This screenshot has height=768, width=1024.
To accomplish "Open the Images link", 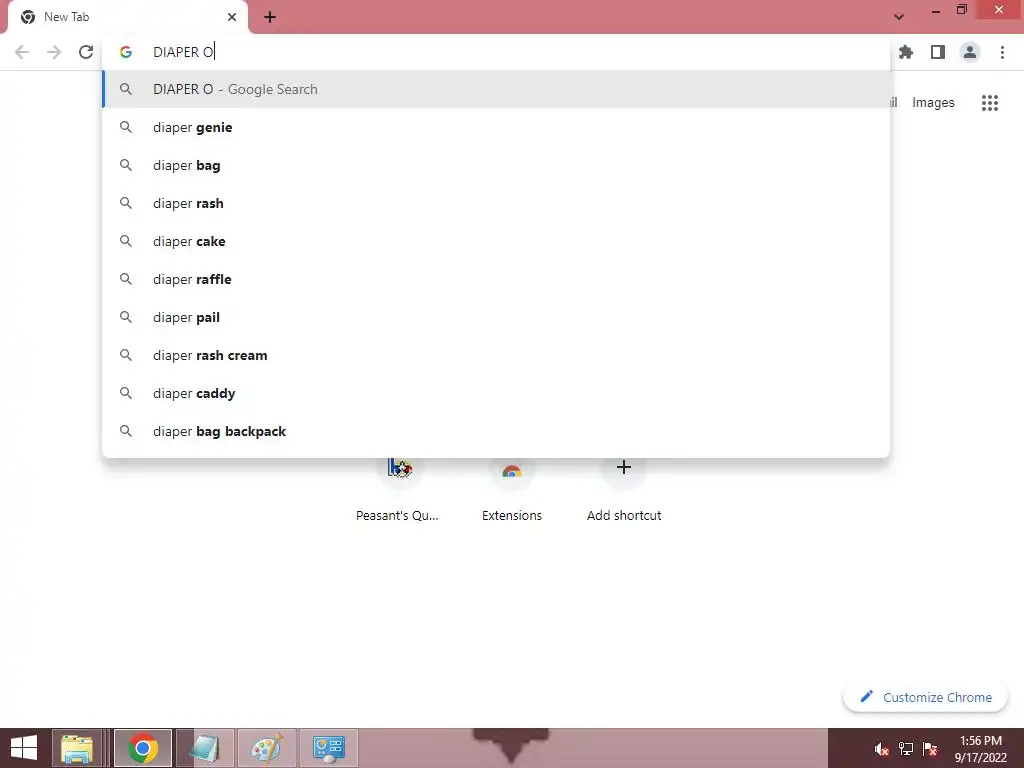I will (x=933, y=103).
